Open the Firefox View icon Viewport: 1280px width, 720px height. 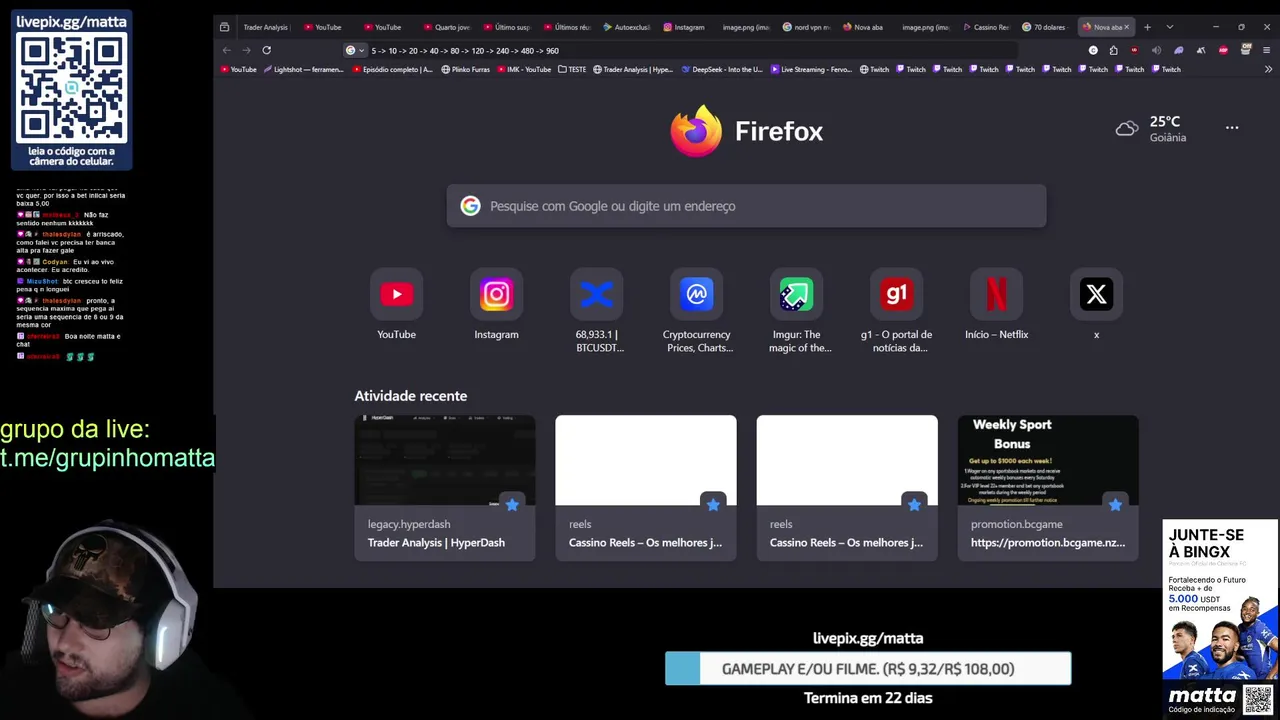(225, 27)
